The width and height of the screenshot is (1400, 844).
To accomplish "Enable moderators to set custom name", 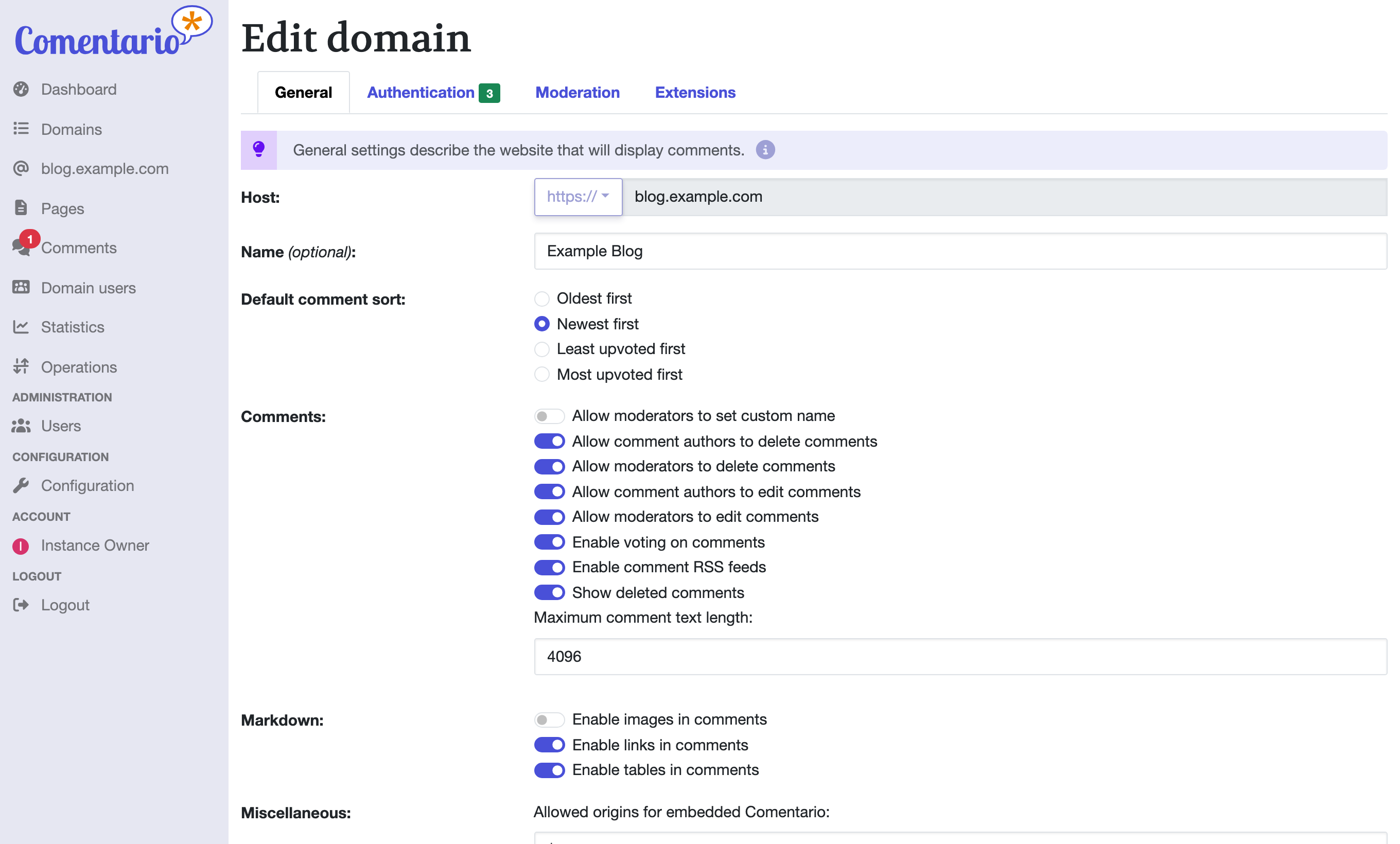I will coord(549,416).
